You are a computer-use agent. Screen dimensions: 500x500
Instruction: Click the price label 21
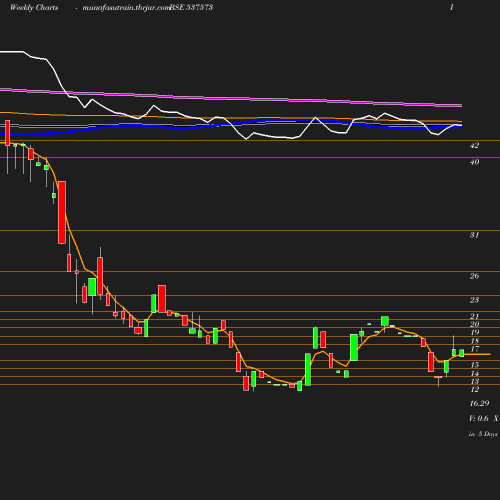coord(474,316)
